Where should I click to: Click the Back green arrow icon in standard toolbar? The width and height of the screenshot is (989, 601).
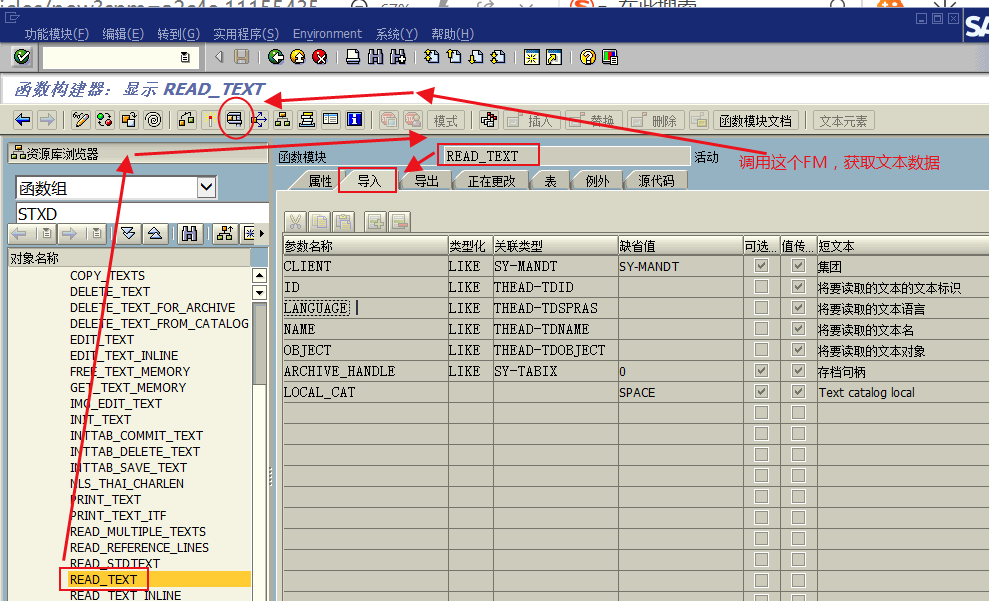click(x=276, y=57)
